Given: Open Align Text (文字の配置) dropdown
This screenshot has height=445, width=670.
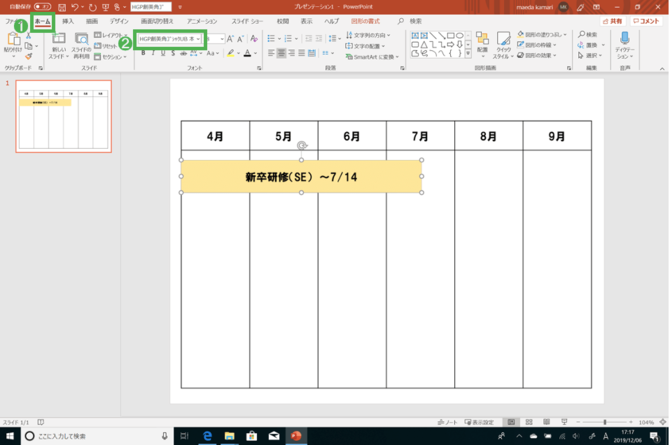Looking at the screenshot, I should pos(365,46).
